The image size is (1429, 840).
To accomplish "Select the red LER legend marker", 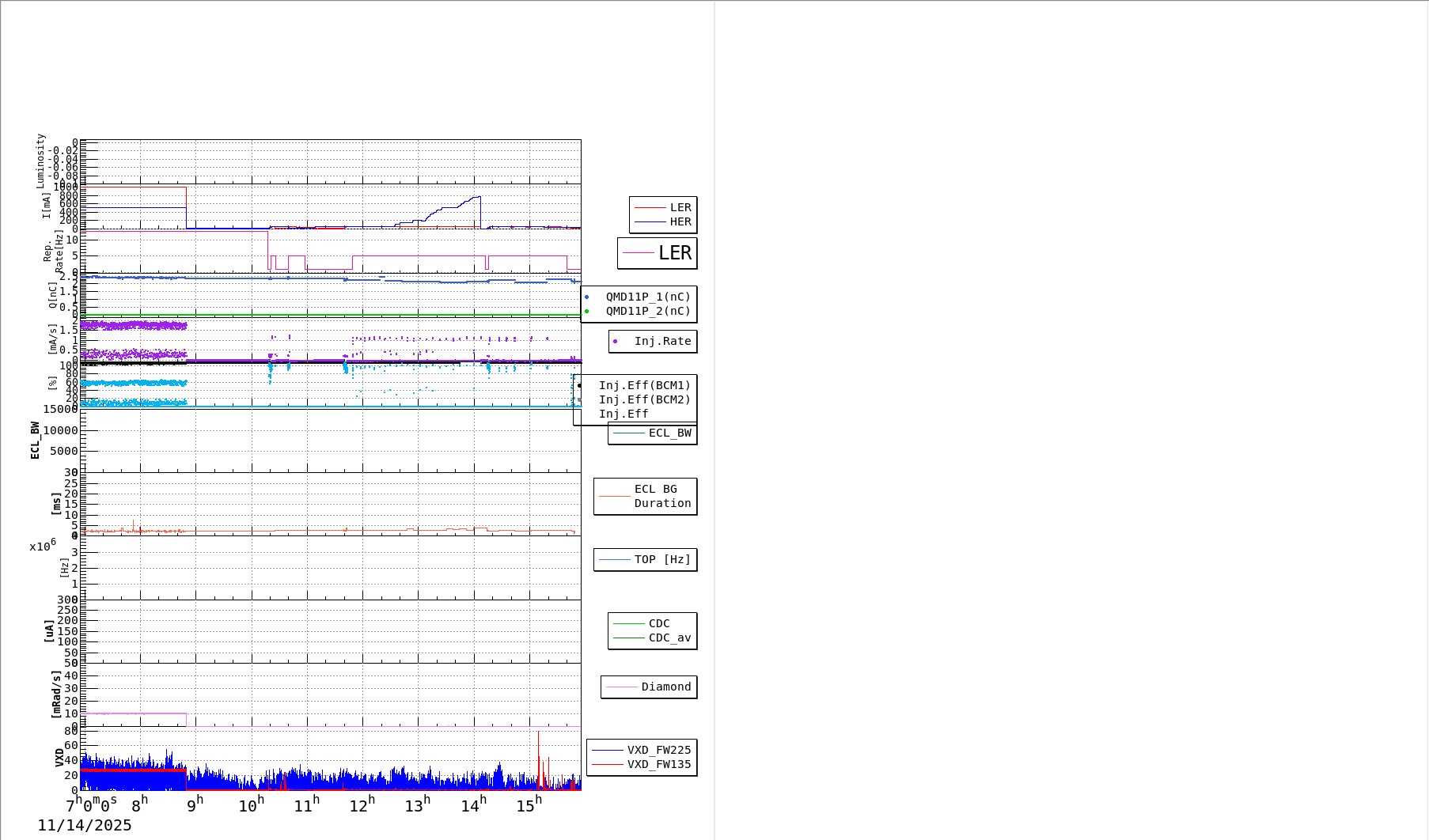I will [x=650, y=207].
